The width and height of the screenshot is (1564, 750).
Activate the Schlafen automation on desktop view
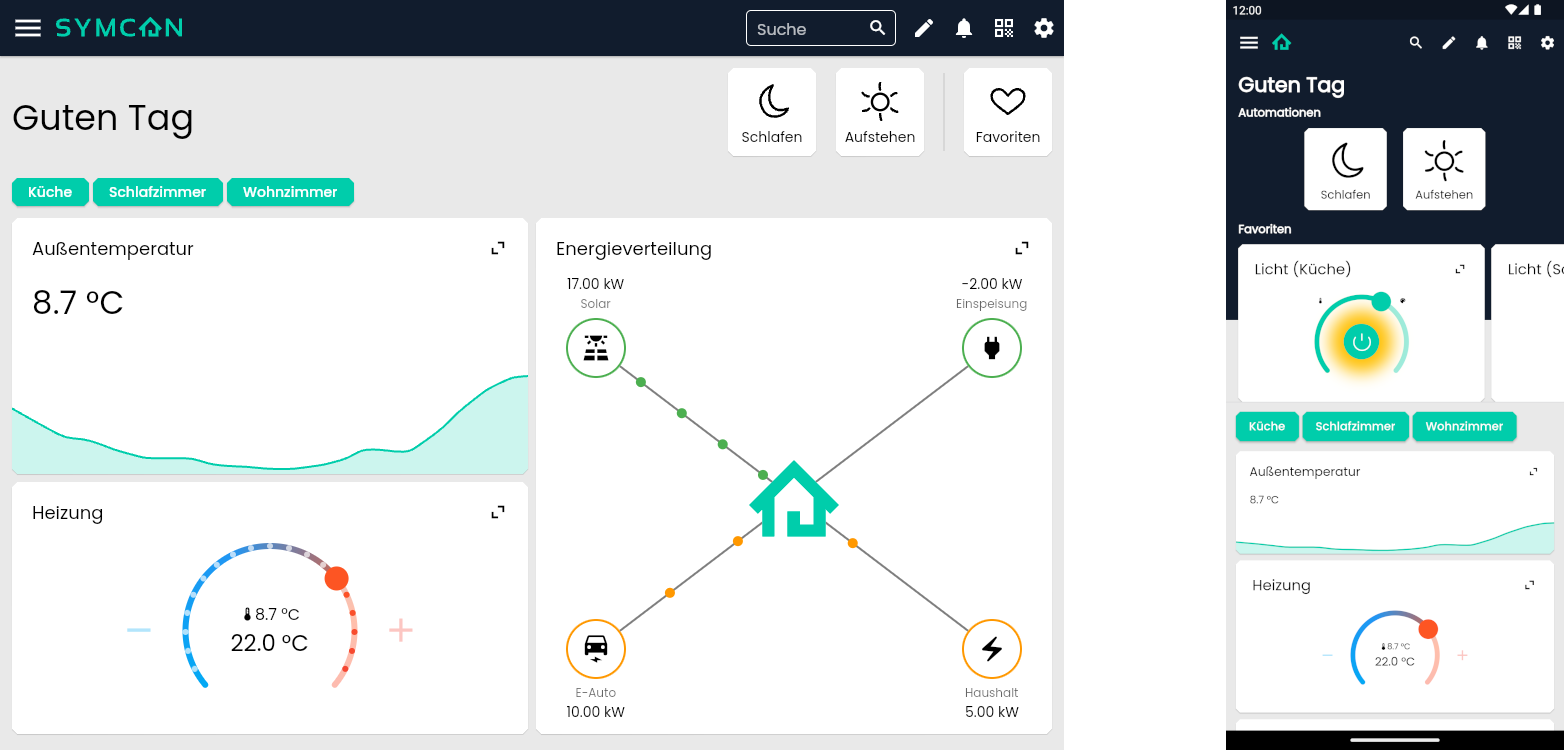click(x=772, y=112)
